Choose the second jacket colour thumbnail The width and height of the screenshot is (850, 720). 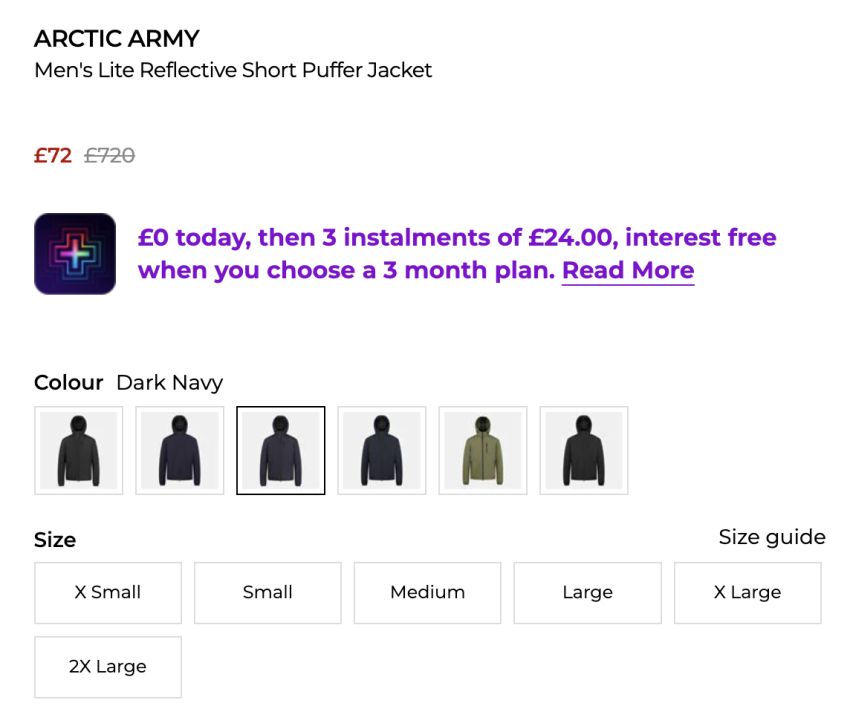[180, 450]
